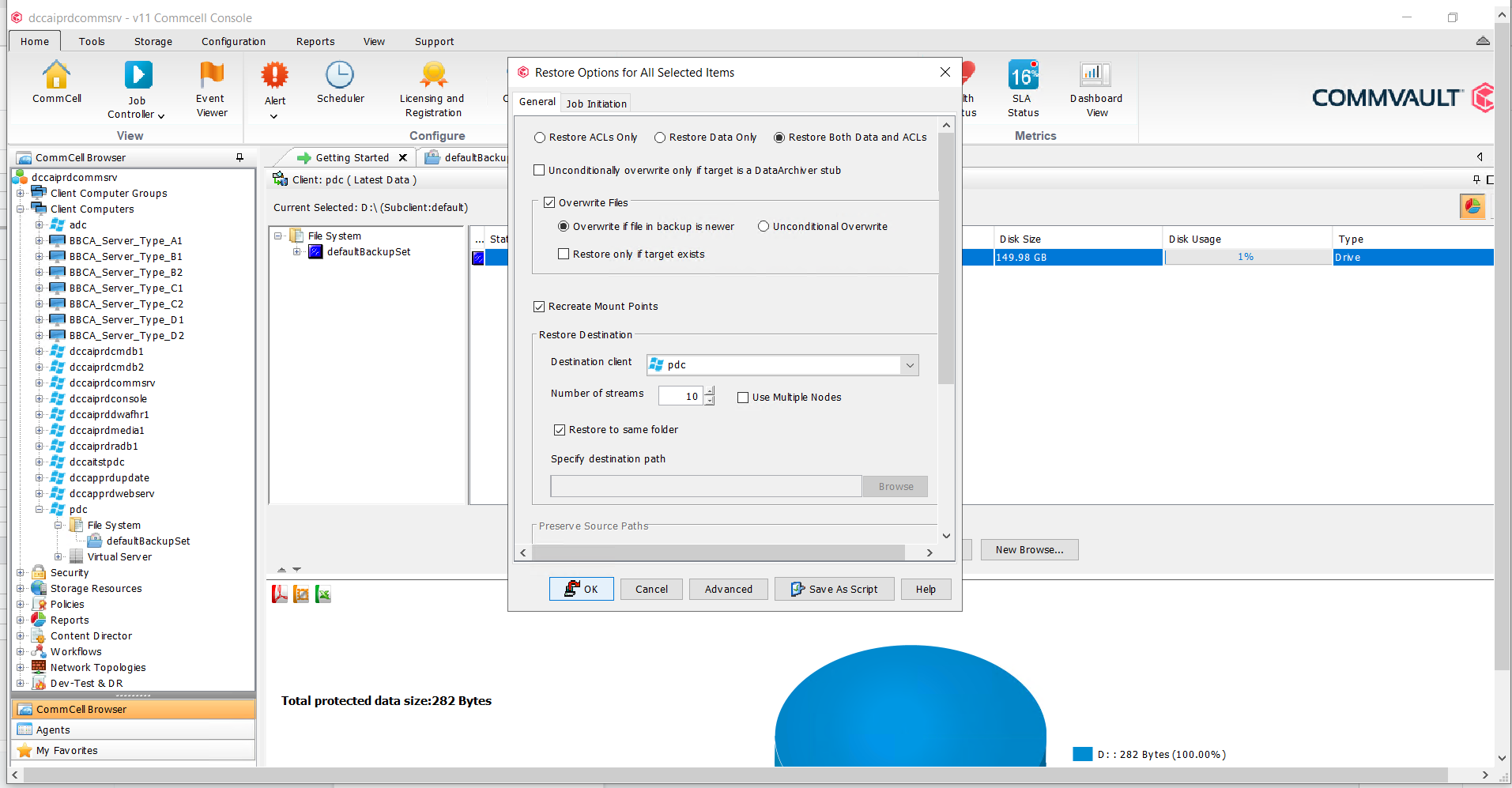This screenshot has height=788, width=1512.
Task: Export browse results to PDF
Action: [x=279, y=594]
